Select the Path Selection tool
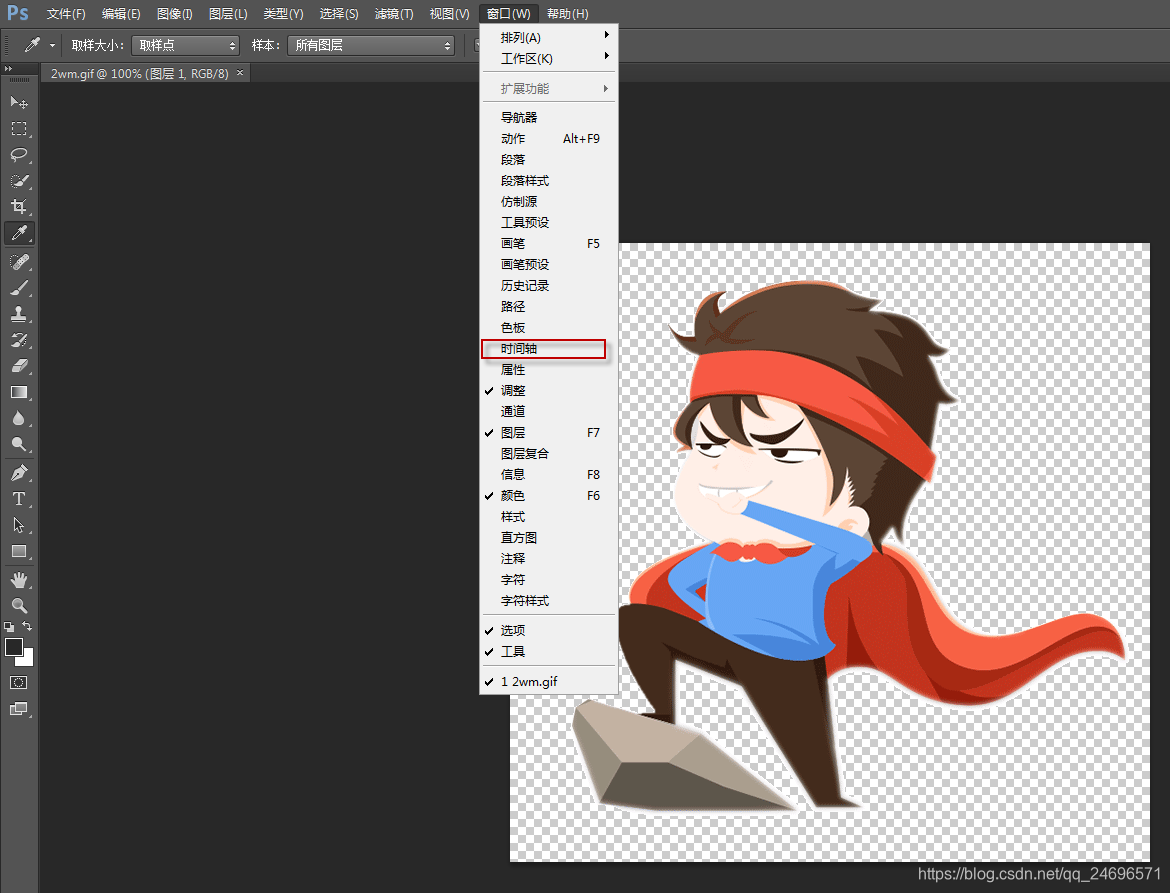Image resolution: width=1170 pixels, height=893 pixels. point(19,525)
